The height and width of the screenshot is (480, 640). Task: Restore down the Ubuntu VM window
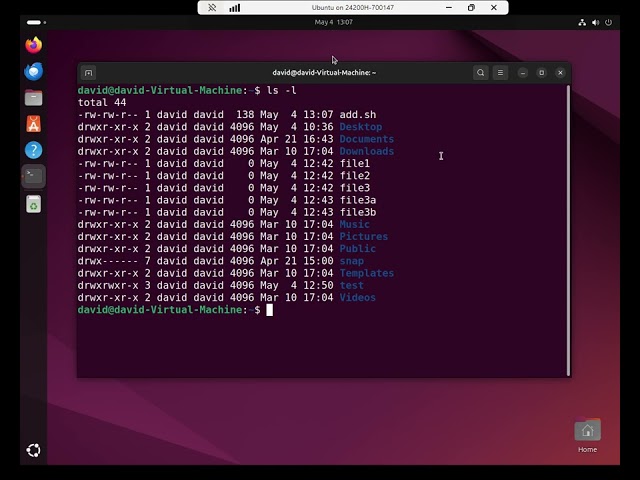point(471,8)
